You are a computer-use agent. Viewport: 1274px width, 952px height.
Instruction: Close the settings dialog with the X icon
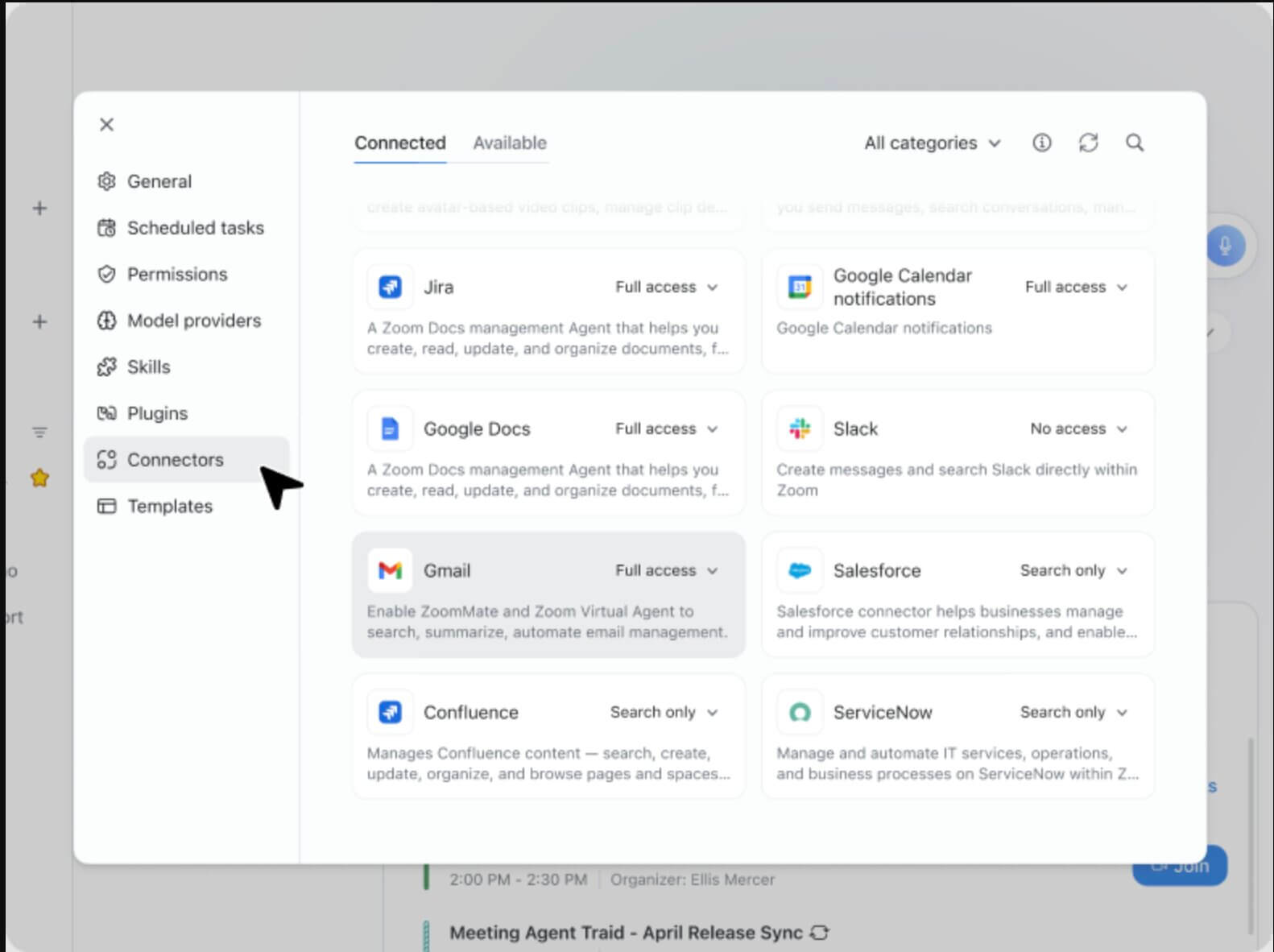point(106,124)
